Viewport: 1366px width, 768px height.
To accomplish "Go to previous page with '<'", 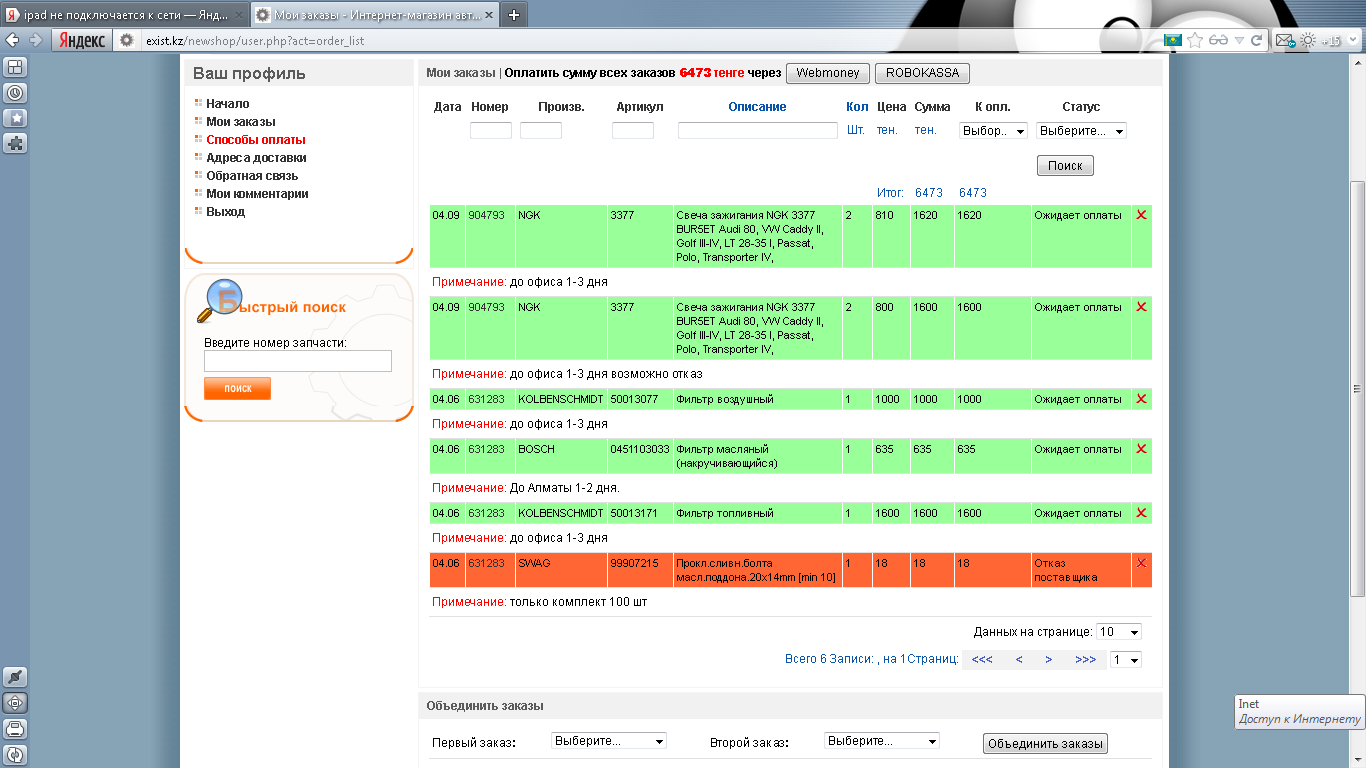I will 1019,660.
